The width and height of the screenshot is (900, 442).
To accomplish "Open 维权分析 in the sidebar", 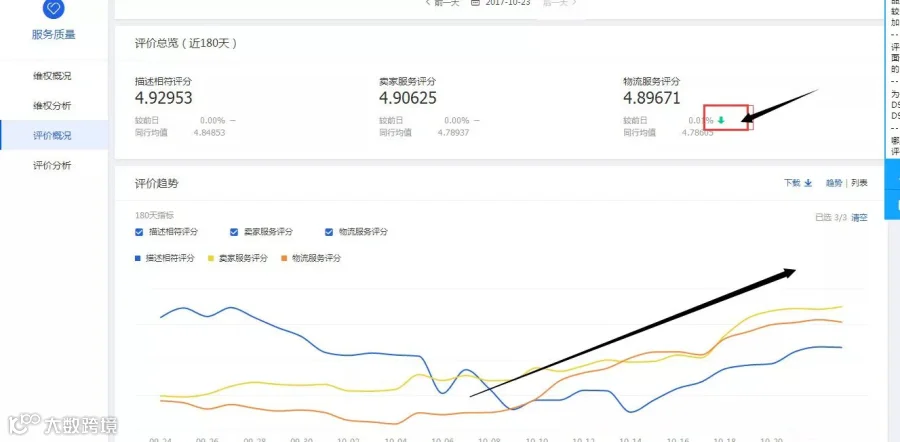I will coord(54,106).
